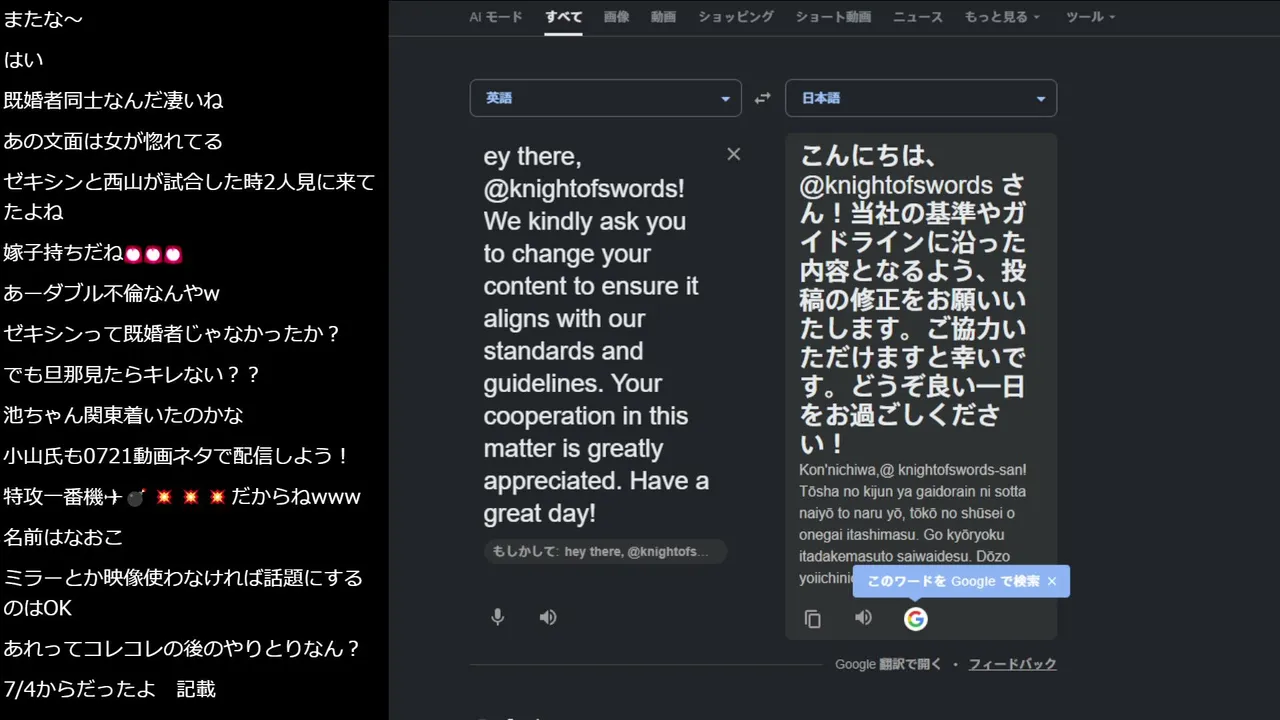Click comment 名前はなおこ
The image size is (1280, 720).
pos(63,537)
